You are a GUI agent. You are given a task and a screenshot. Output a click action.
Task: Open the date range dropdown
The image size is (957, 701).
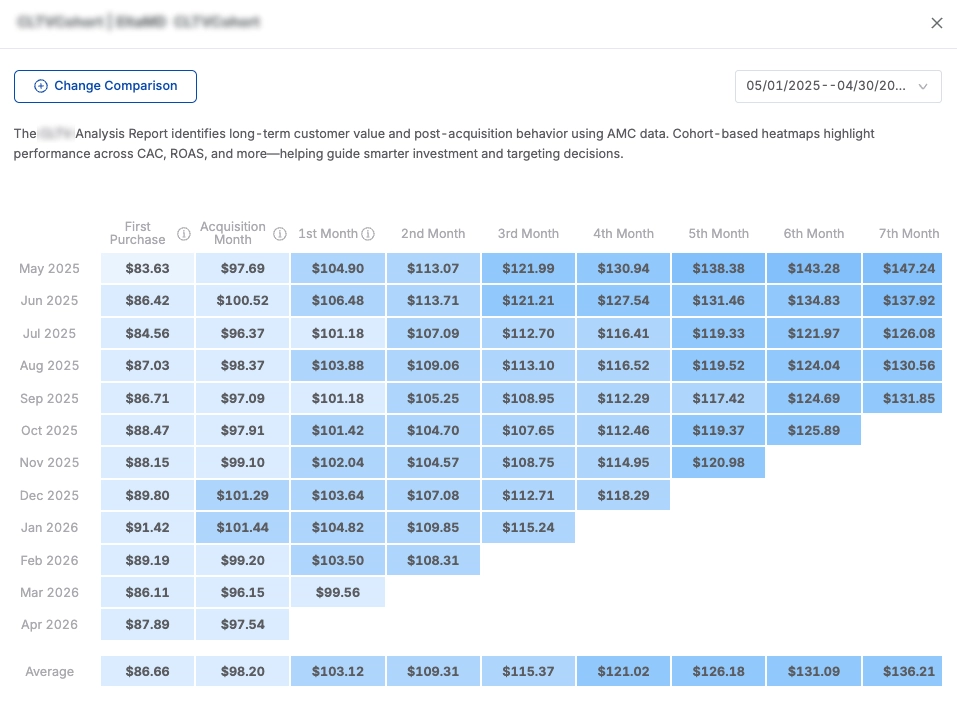pyautogui.click(x=838, y=86)
